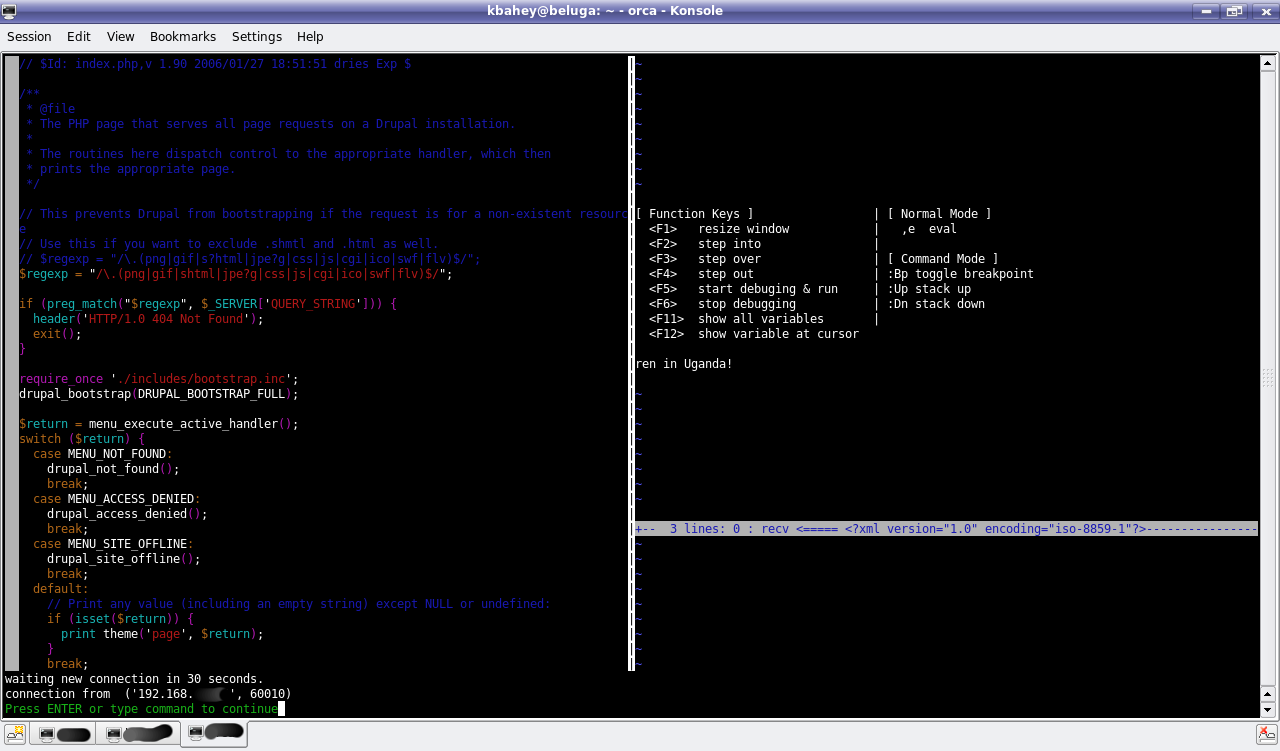Click the 'connection from' message line
1280x751 pixels.
pos(148,694)
